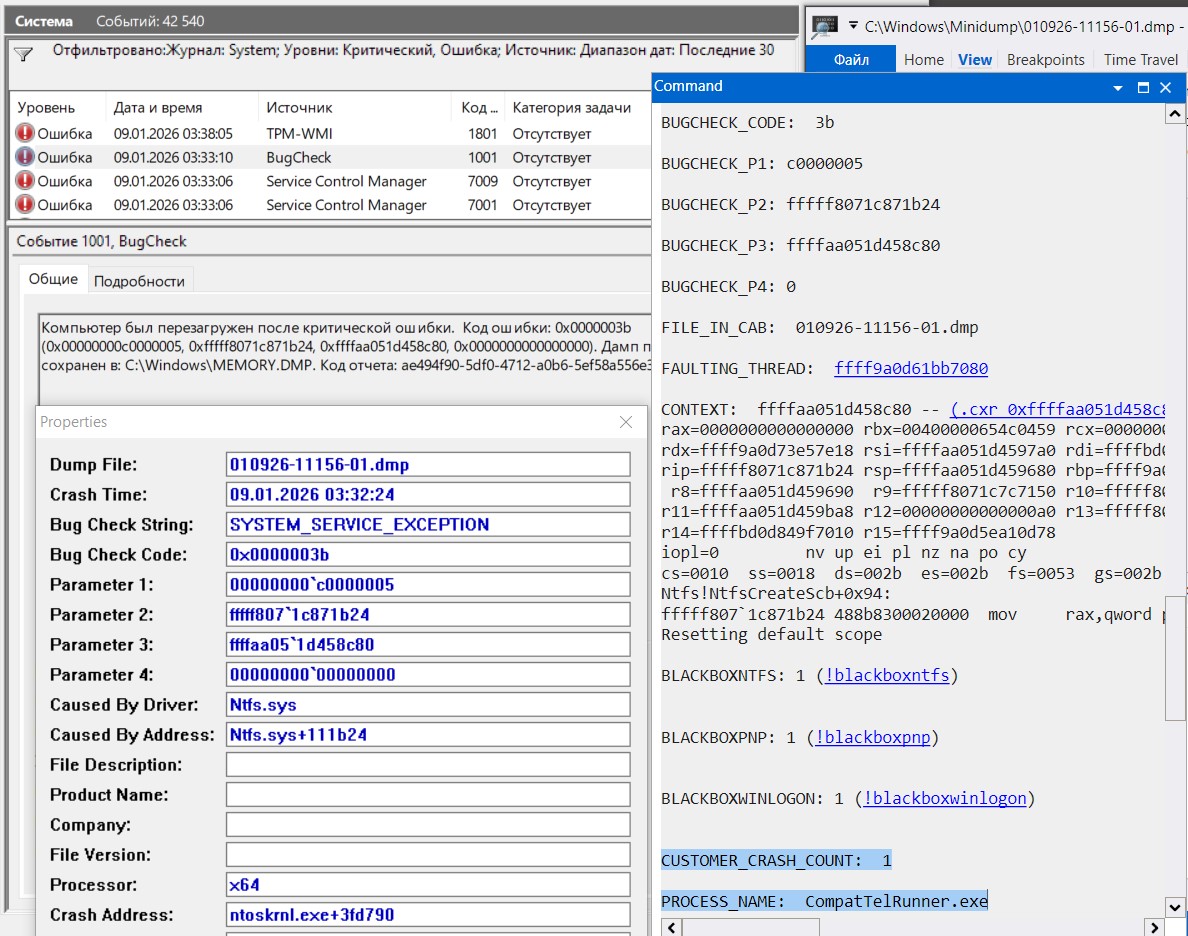Close the Command window pane

click(x=1166, y=88)
